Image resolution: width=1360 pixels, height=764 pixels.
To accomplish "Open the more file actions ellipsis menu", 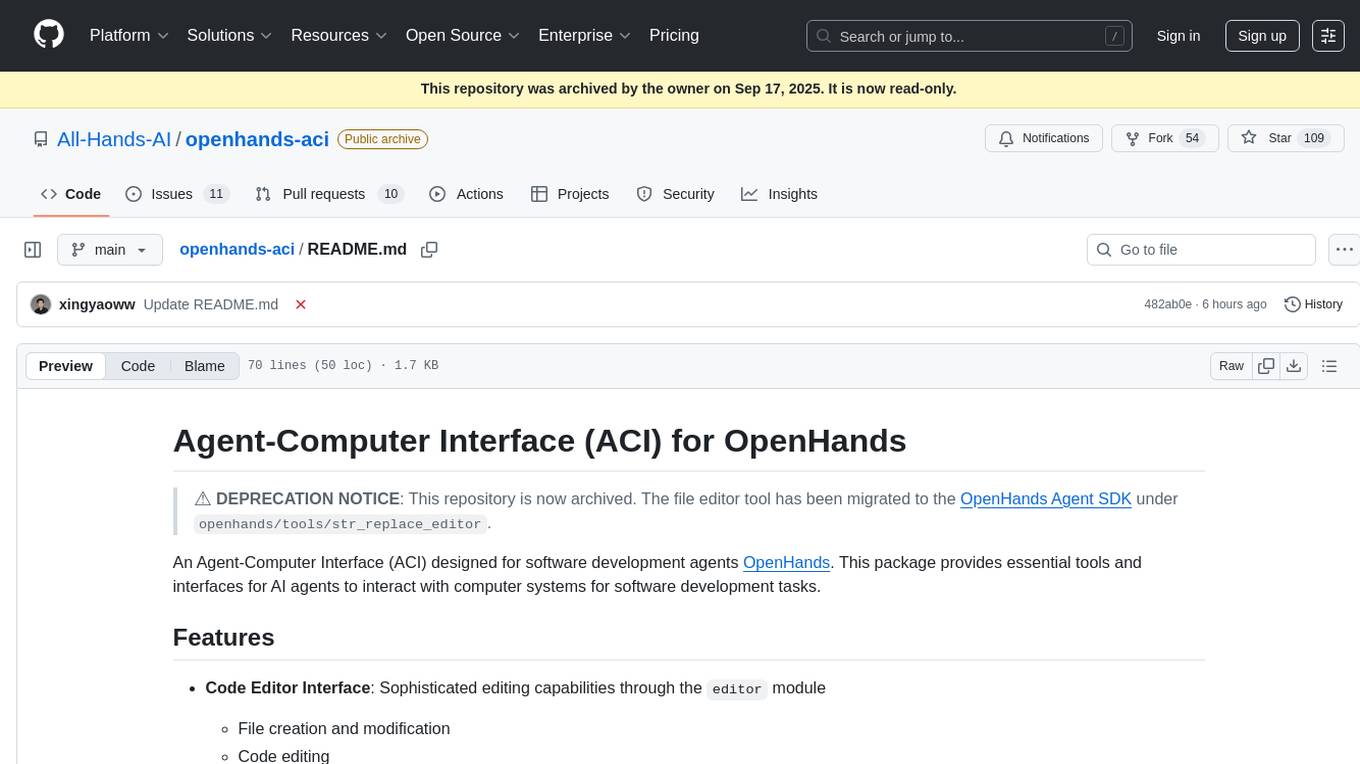I will (1344, 250).
